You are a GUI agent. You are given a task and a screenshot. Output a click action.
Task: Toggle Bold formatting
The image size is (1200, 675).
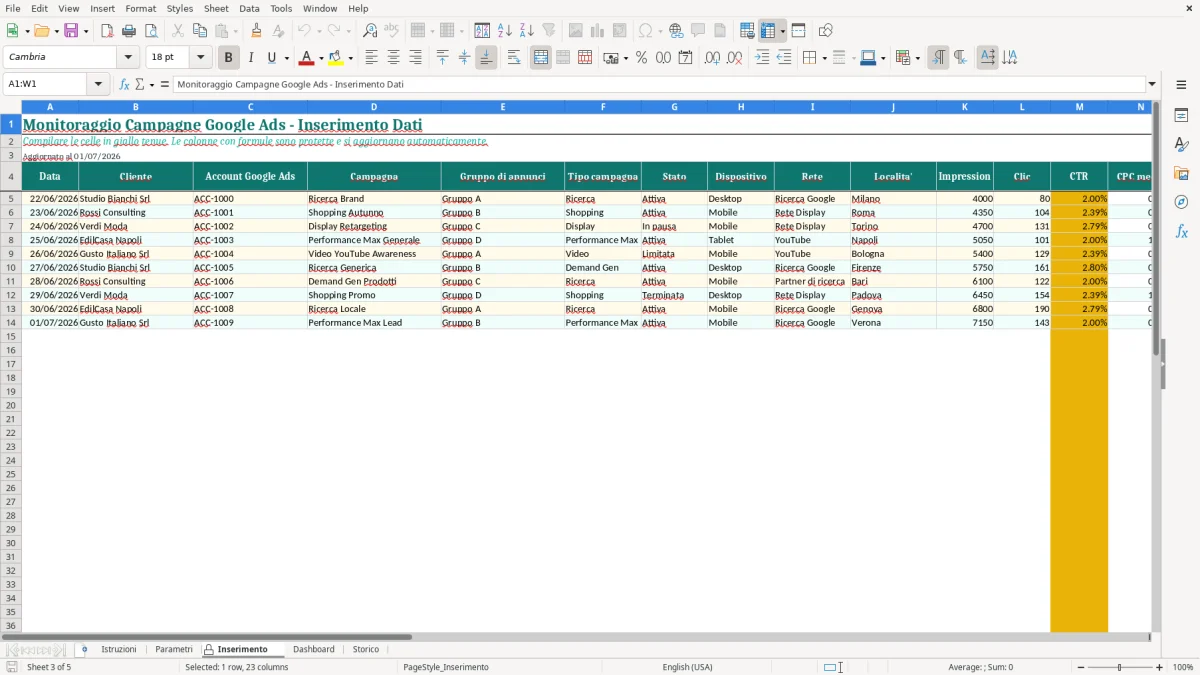click(229, 58)
